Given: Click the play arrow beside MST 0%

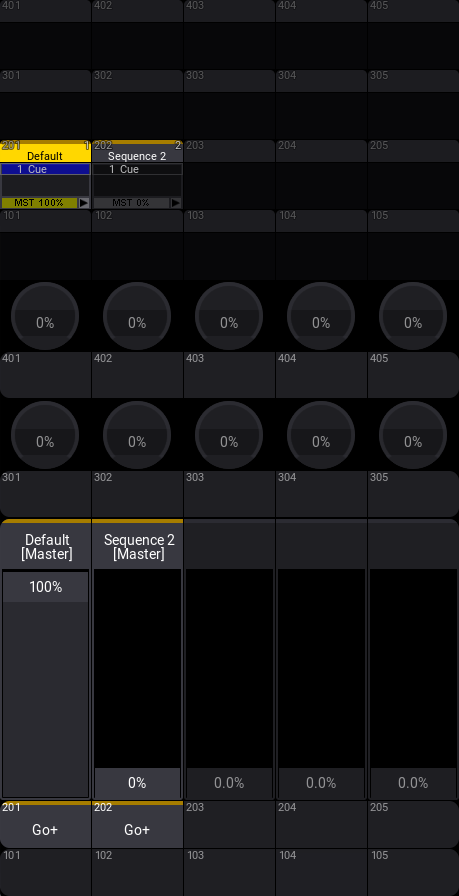Looking at the screenshot, I should 175,203.
